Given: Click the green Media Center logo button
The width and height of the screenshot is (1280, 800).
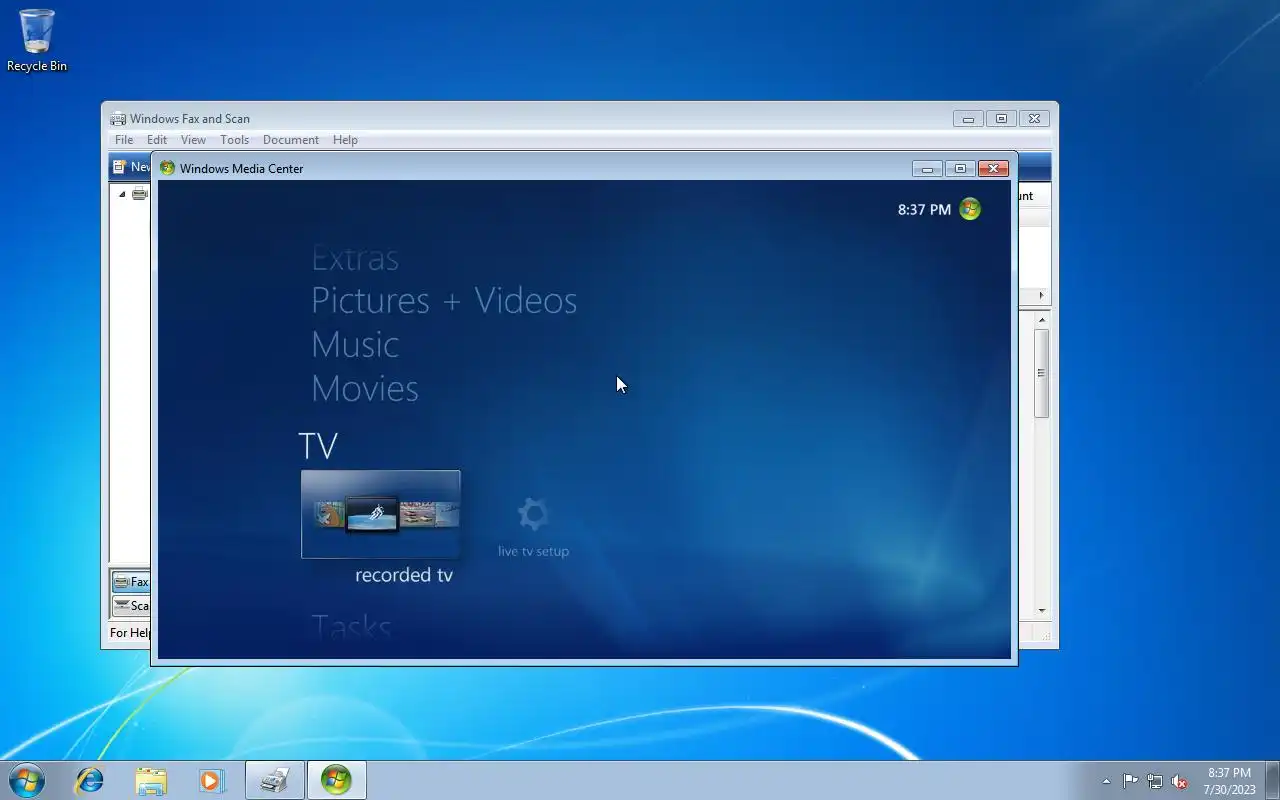Looking at the screenshot, I should tap(970, 209).
